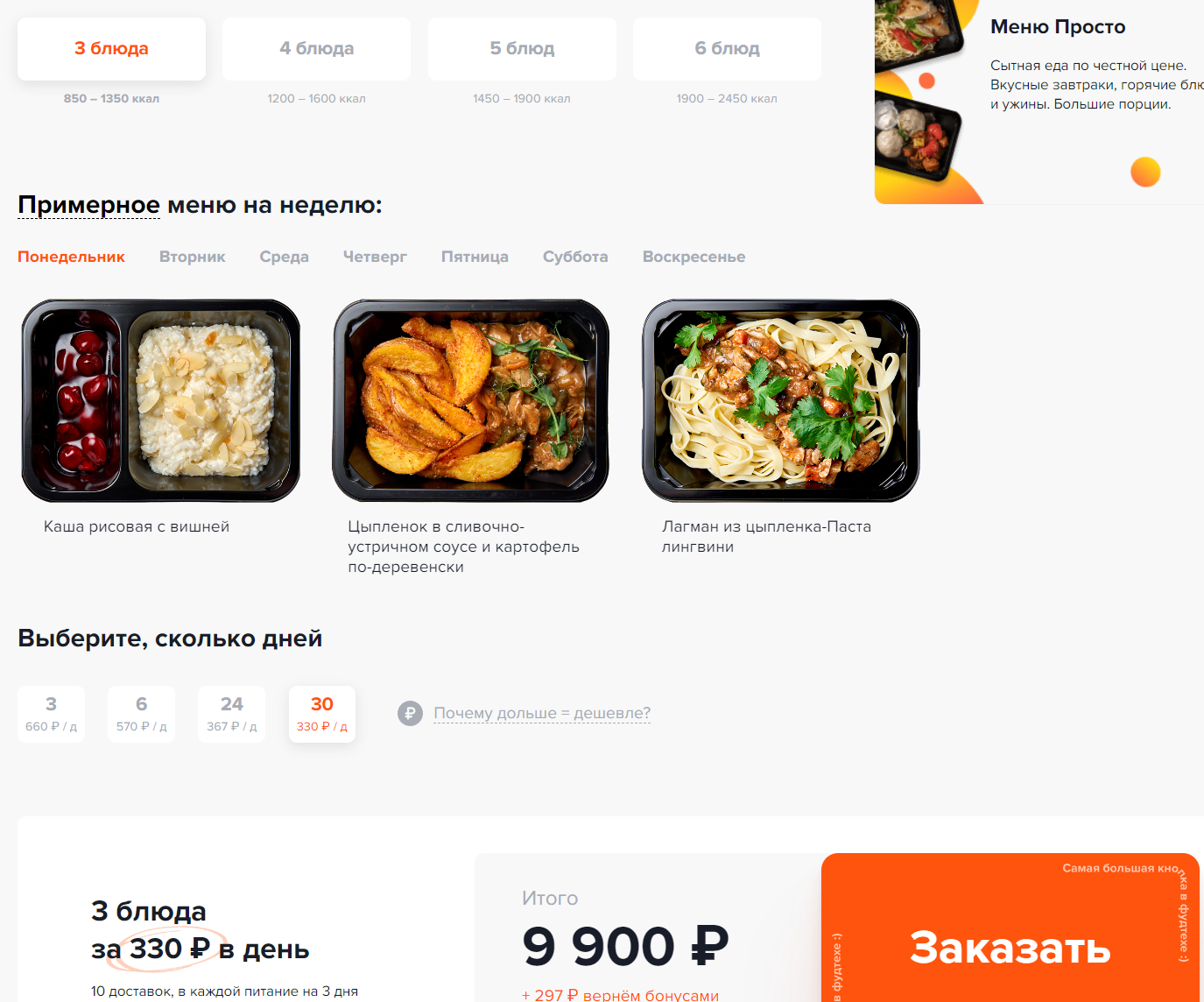Open the Почему дольше = дешевле link

click(542, 713)
